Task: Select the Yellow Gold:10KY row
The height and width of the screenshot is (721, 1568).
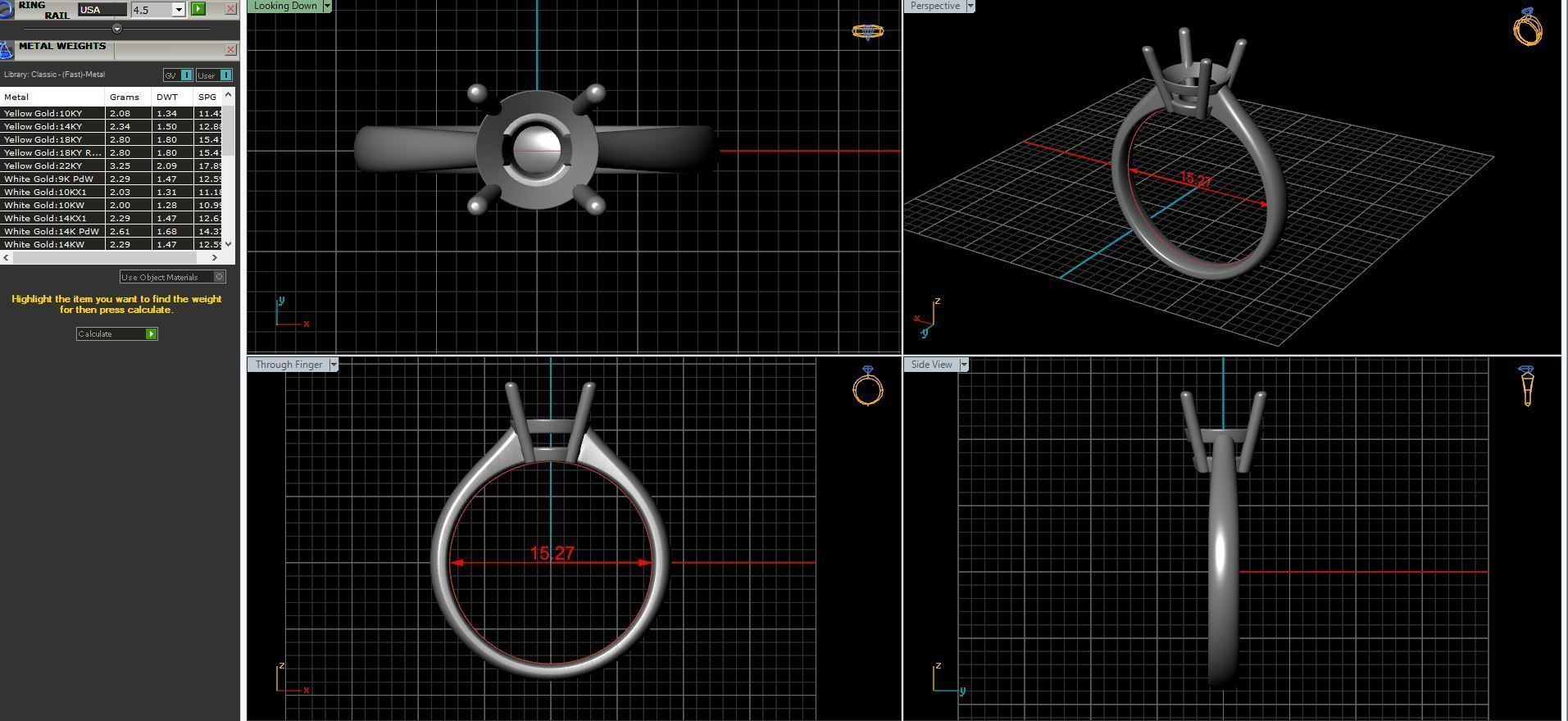Action: [x=111, y=113]
